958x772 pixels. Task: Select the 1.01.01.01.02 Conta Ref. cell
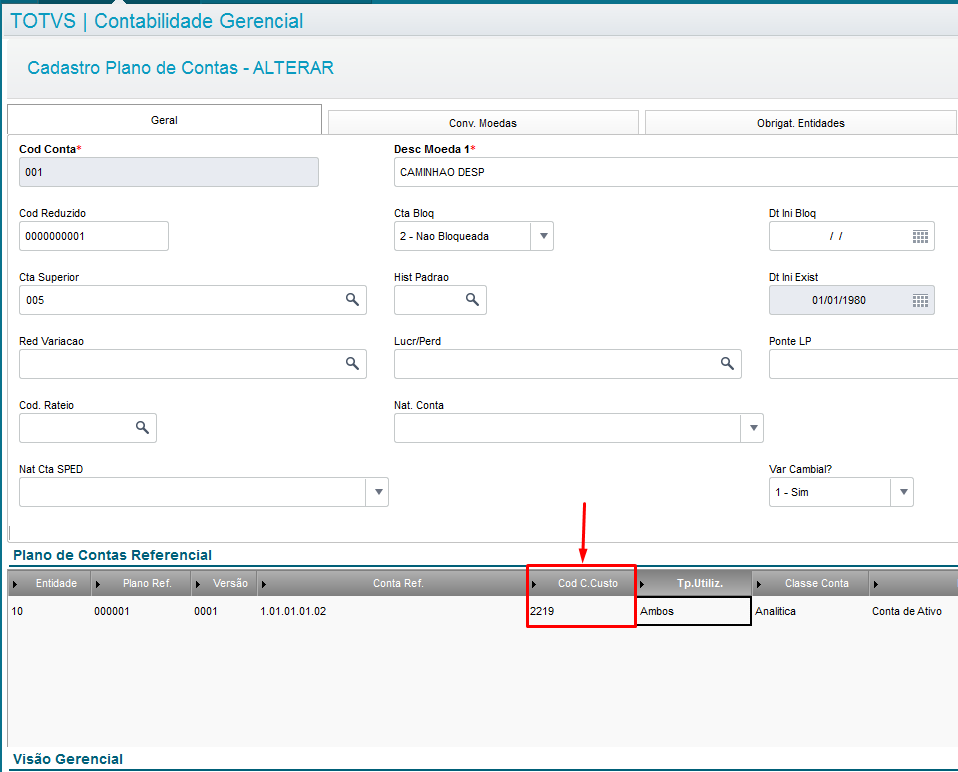click(x=392, y=611)
